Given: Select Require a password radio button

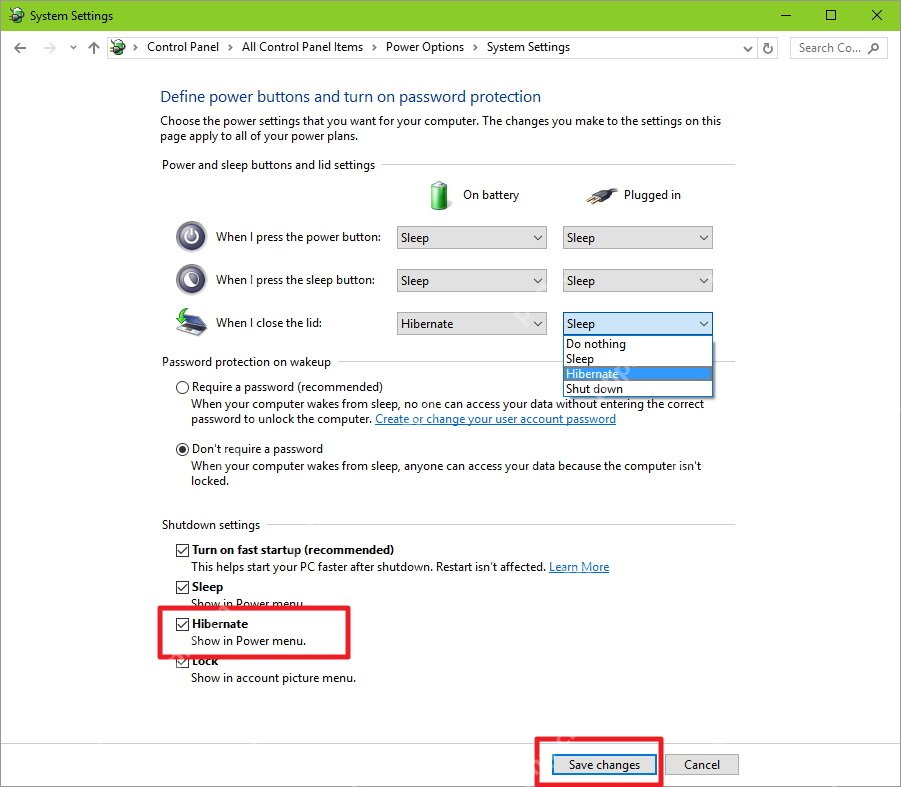Looking at the screenshot, I should pos(182,387).
